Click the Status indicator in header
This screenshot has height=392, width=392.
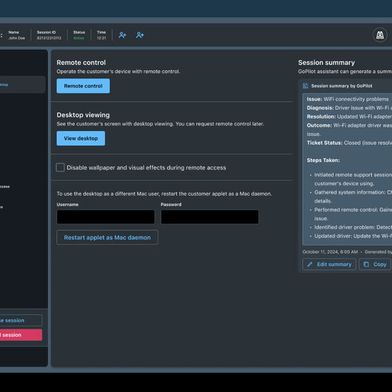click(x=79, y=35)
